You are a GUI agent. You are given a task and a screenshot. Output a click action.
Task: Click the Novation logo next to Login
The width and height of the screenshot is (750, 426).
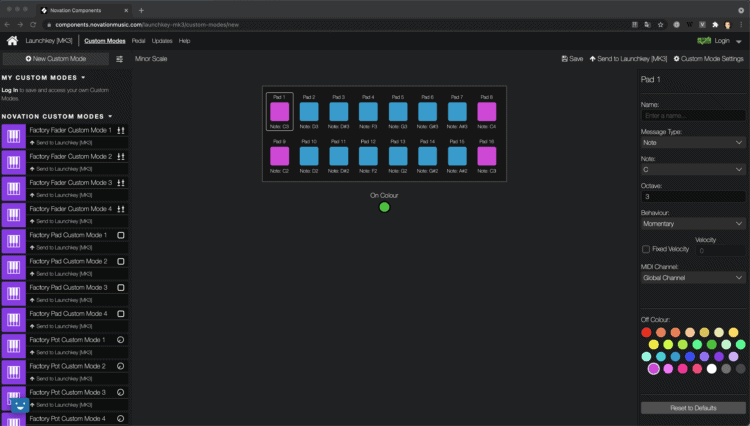(704, 41)
